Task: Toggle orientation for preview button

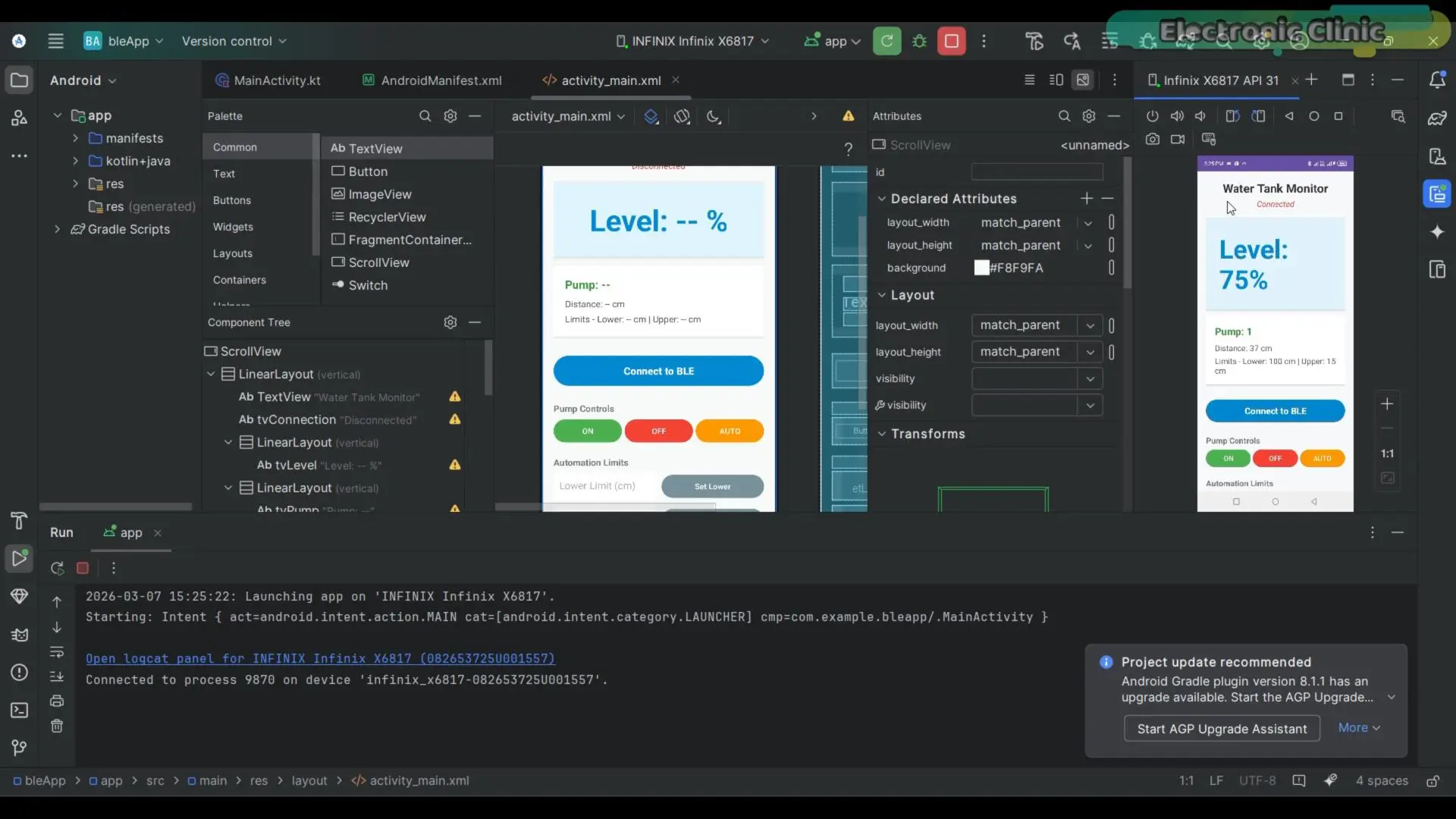Action: (x=682, y=116)
